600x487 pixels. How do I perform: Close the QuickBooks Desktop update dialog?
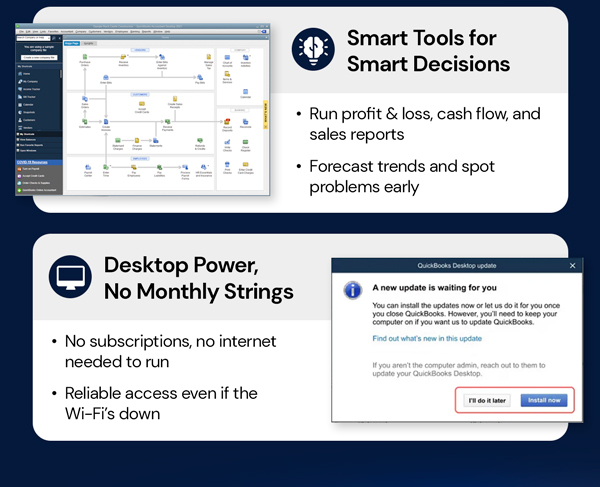[572, 265]
